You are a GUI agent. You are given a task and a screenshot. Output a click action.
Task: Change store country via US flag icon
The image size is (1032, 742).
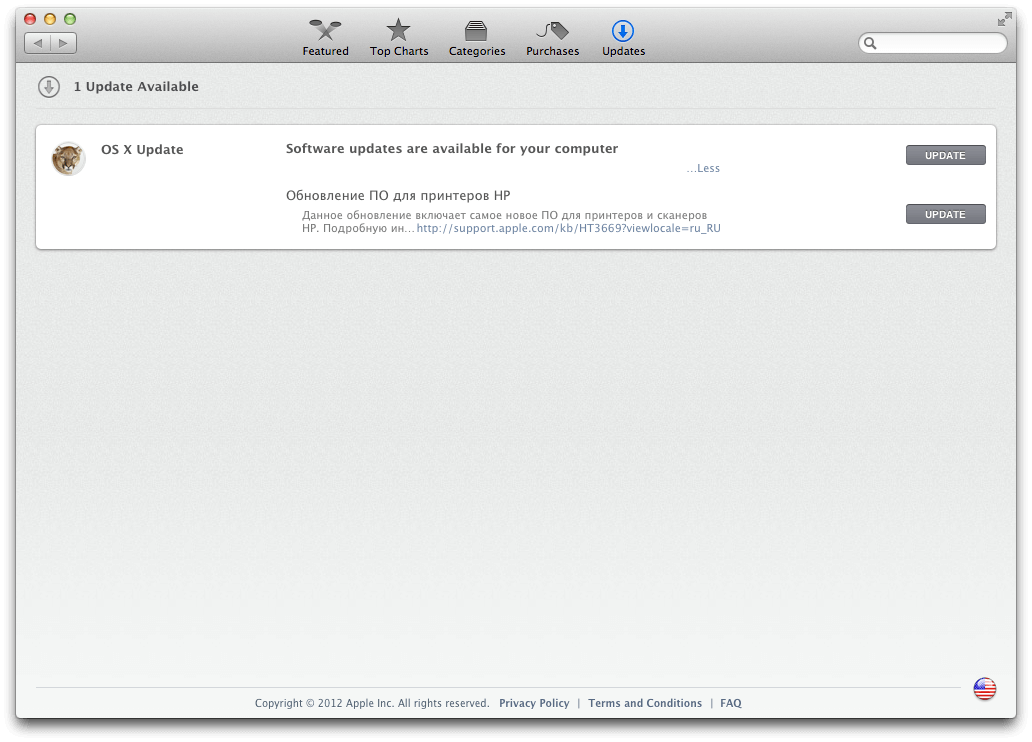(x=985, y=689)
